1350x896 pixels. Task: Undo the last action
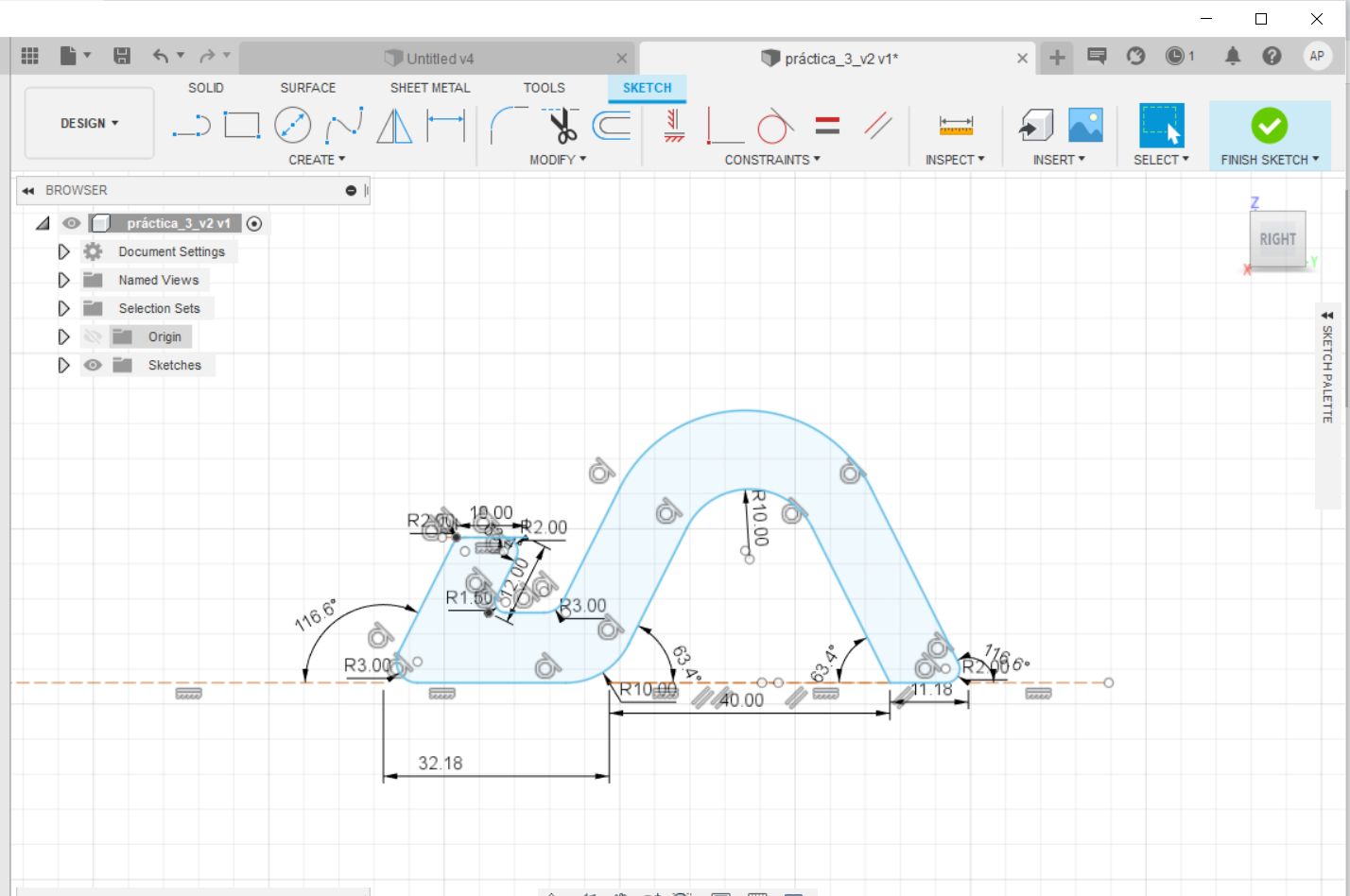tap(161, 56)
